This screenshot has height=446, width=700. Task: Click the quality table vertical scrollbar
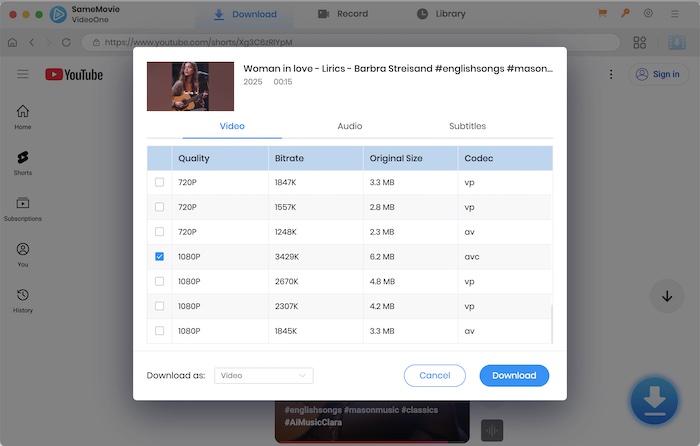[x=552, y=324]
